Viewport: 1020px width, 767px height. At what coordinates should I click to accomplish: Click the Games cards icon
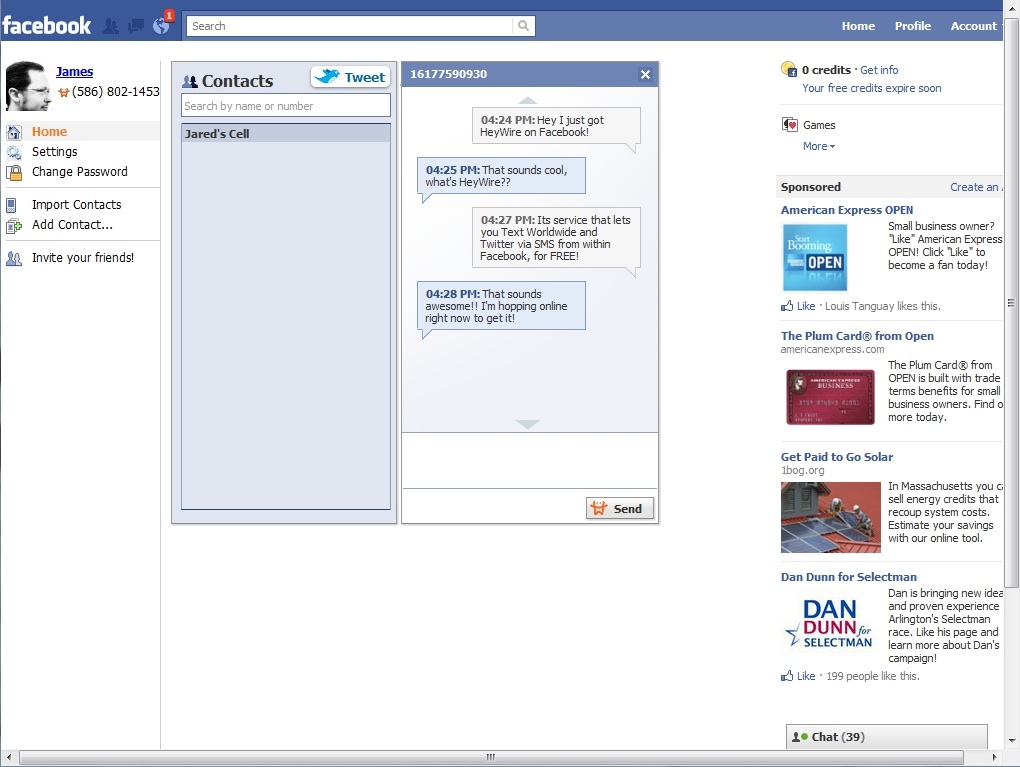point(790,124)
